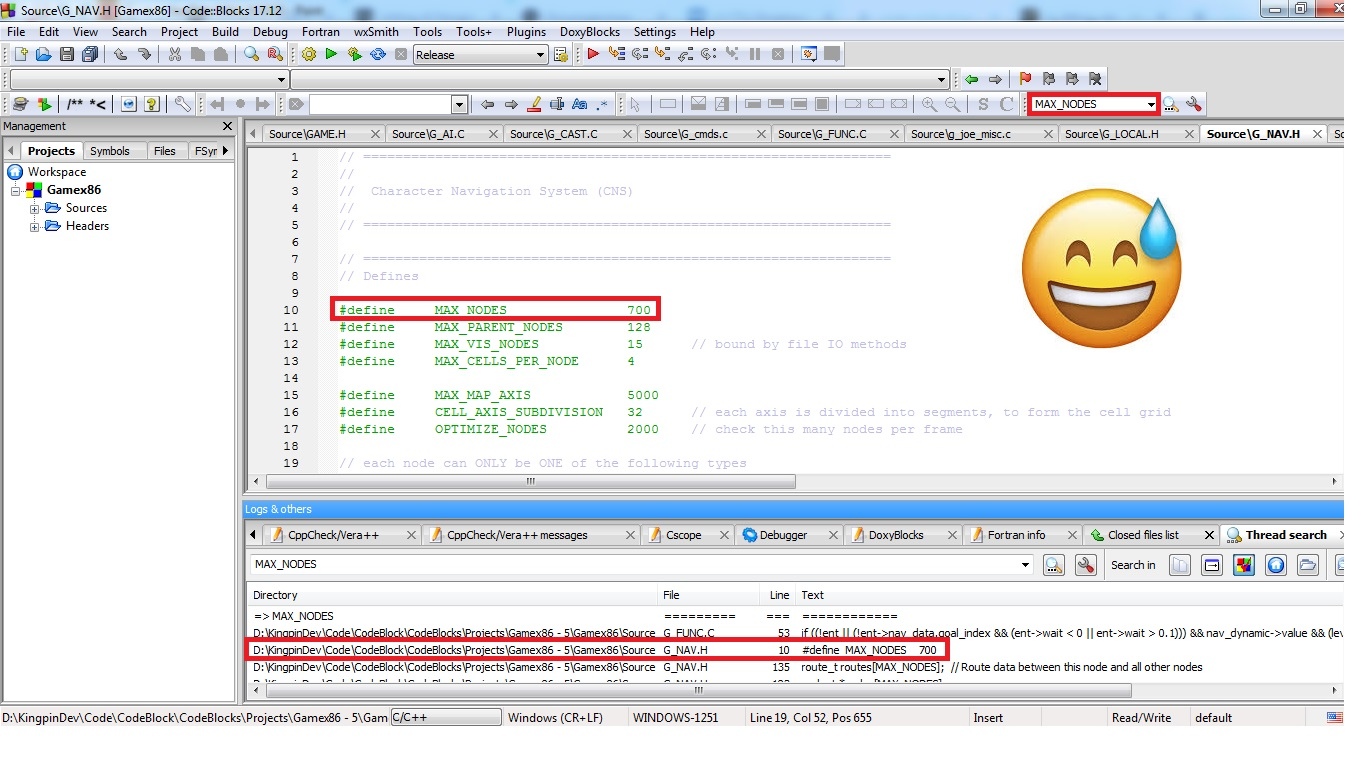1366x768 pixels.
Task: Toggle regex search option icon
Action: (603, 104)
